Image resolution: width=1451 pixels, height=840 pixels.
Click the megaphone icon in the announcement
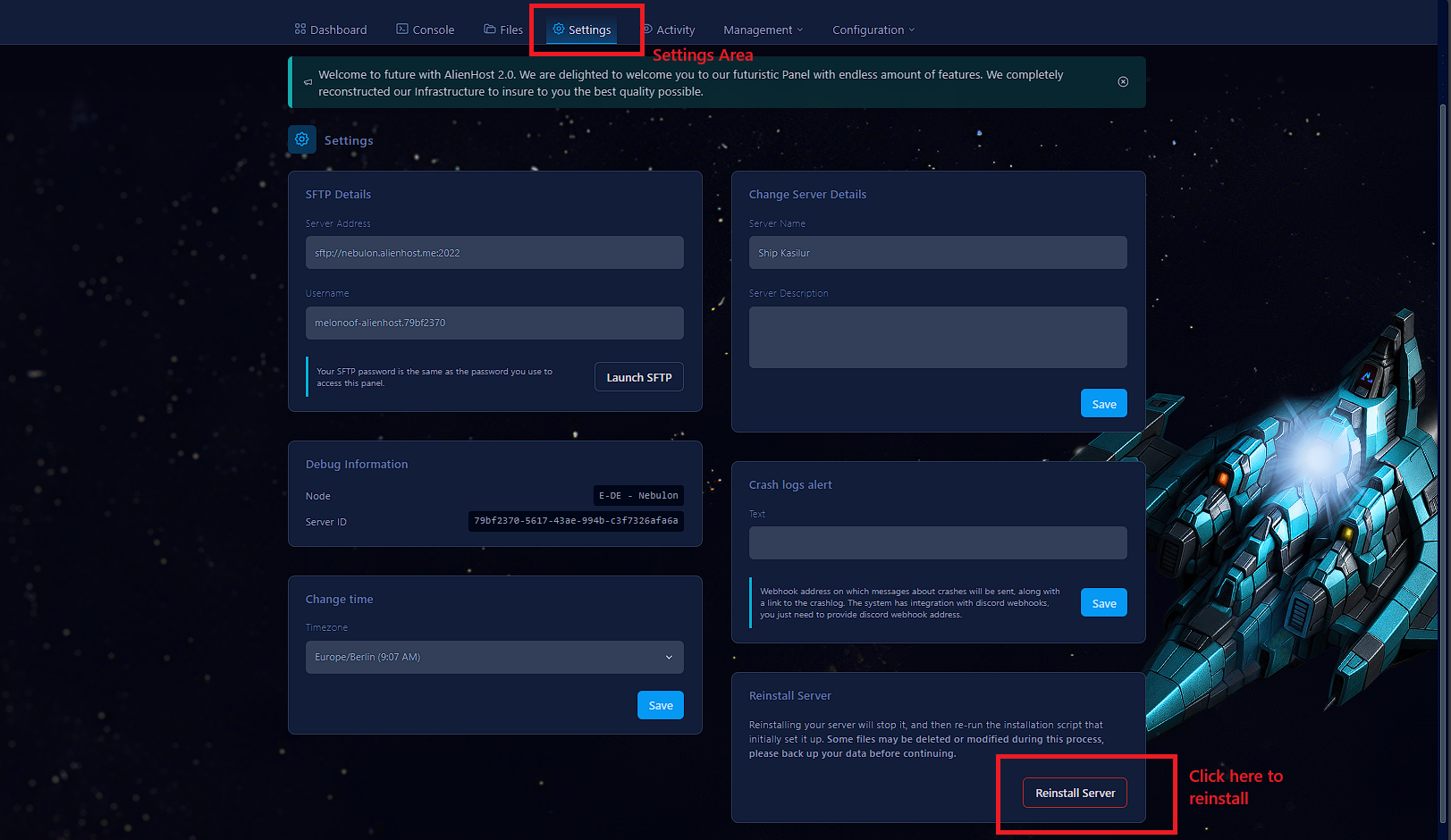[x=308, y=82]
